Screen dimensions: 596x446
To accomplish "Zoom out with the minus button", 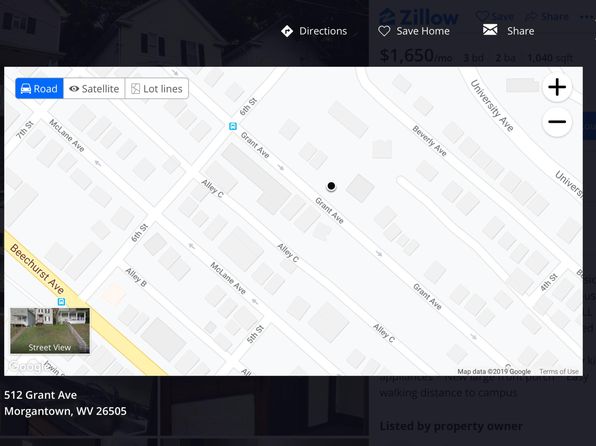I will click(x=557, y=122).
